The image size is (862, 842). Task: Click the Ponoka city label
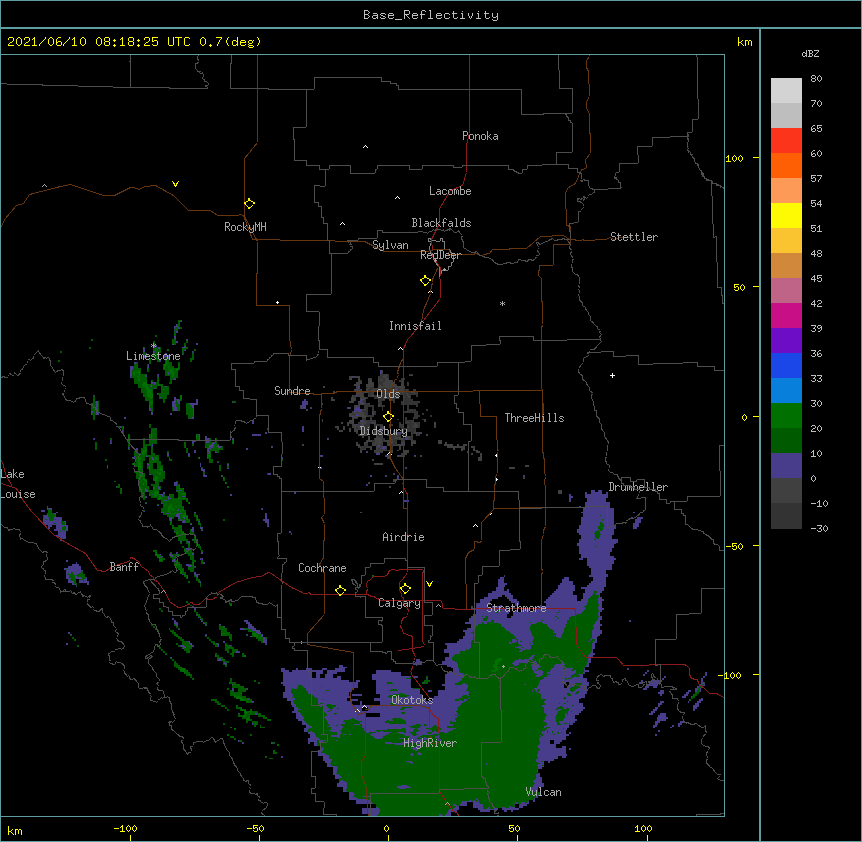(480, 136)
